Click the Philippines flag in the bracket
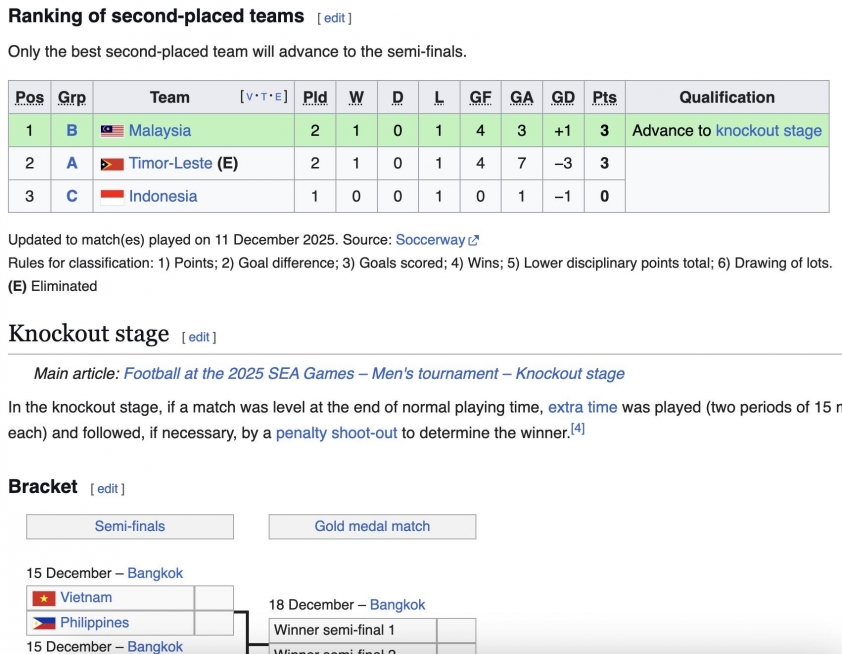The image size is (842, 654). pos(43,623)
